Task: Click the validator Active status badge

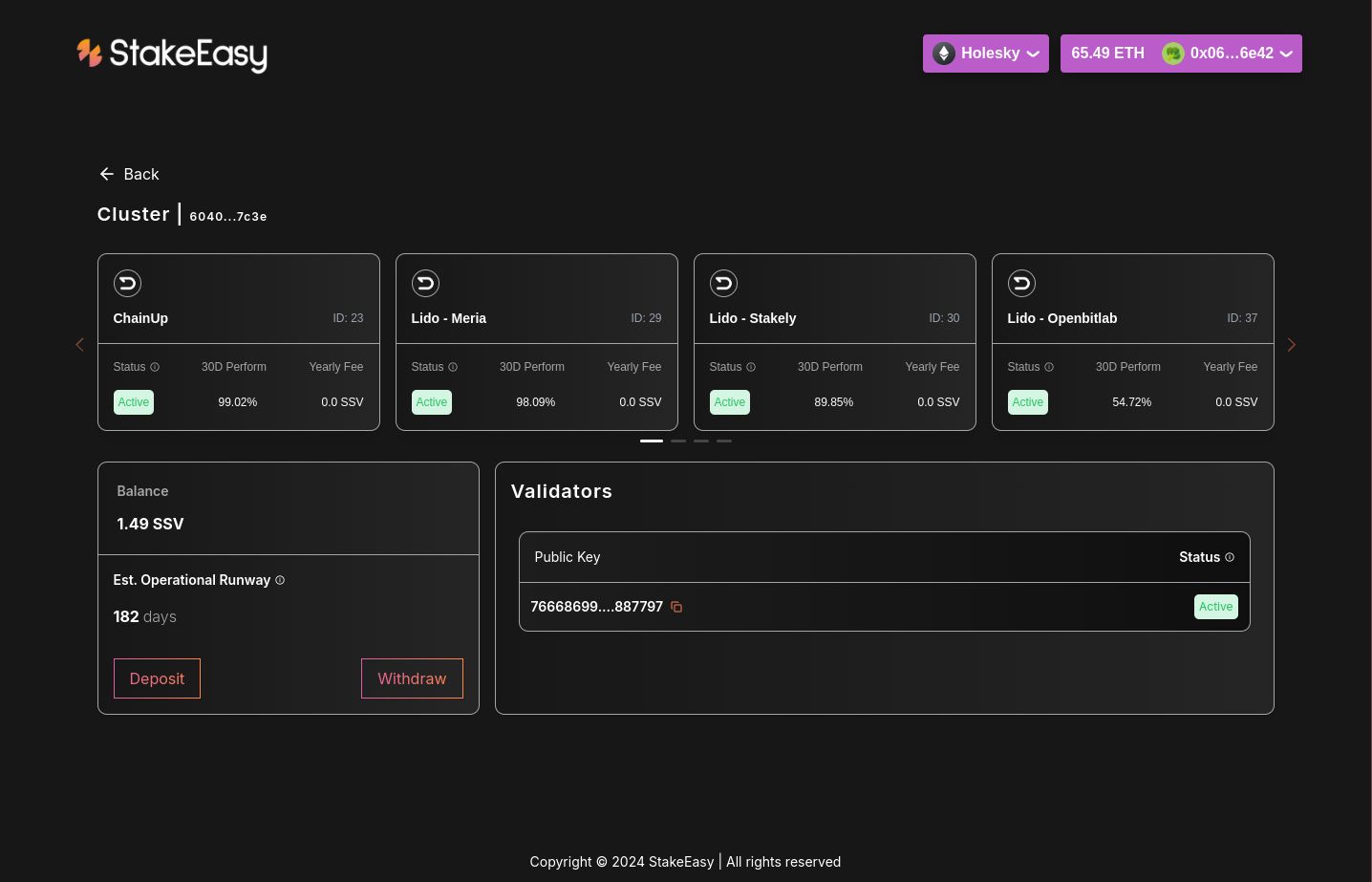Action: [1216, 607]
